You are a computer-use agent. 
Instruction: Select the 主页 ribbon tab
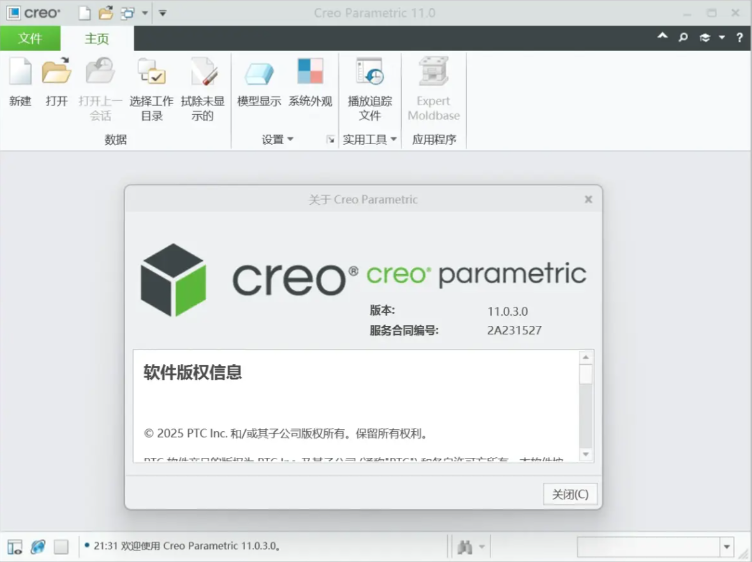tap(97, 38)
